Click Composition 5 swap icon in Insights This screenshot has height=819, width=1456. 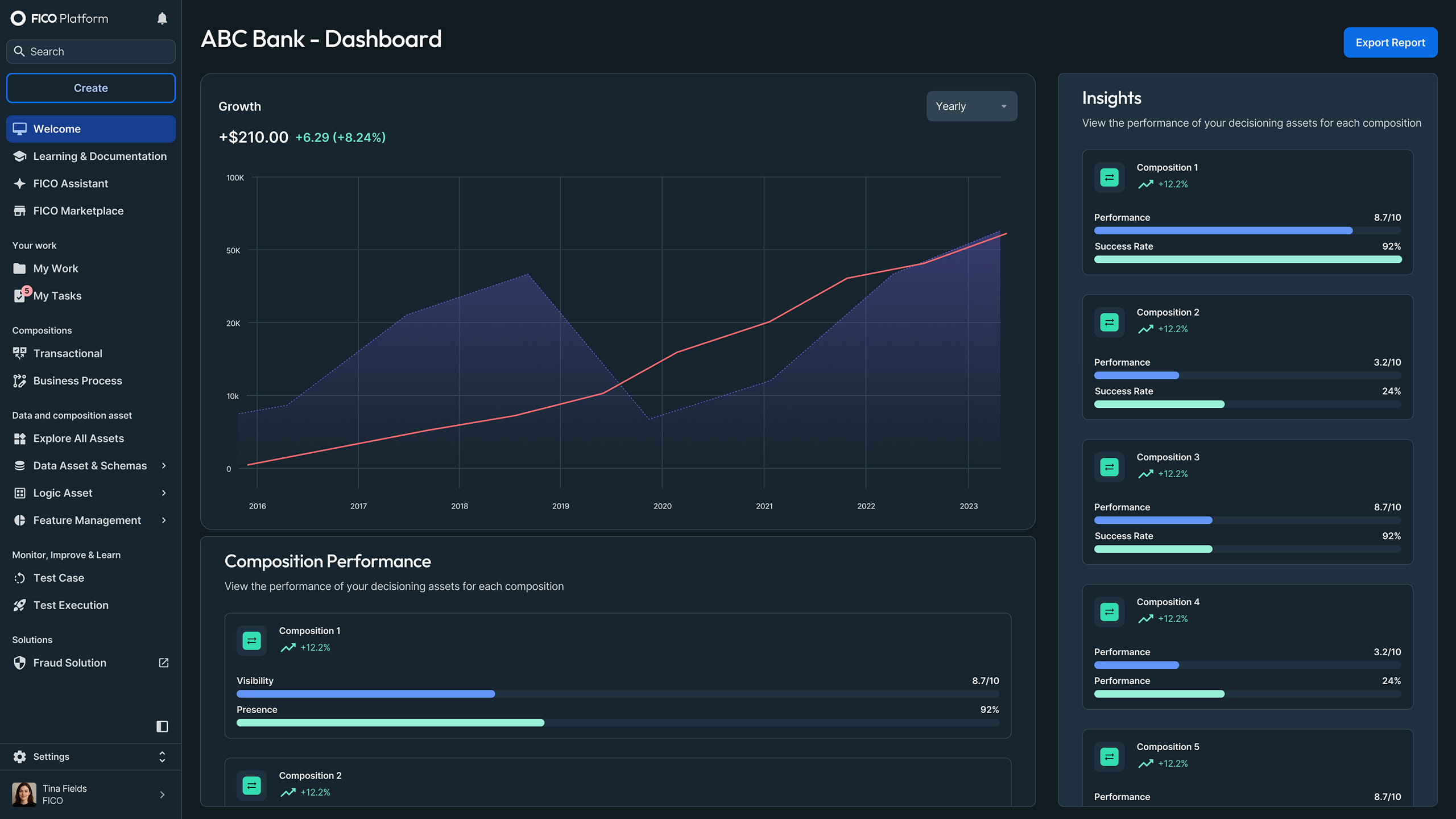coord(1109,756)
